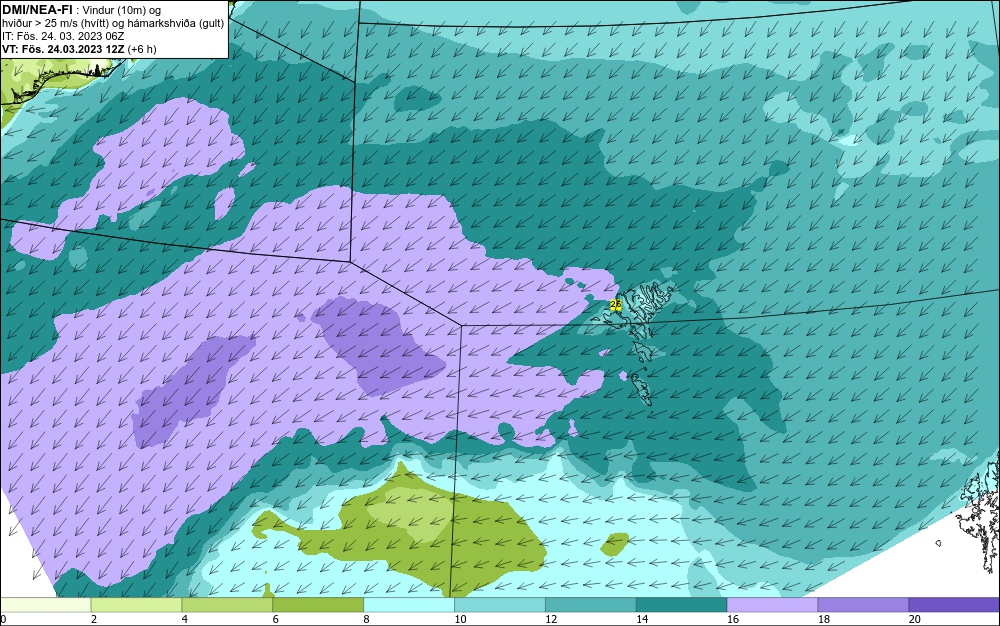1000x626 pixels.
Task: Click the 6–8 m/s olive green legend swatch
Action: click(318, 604)
